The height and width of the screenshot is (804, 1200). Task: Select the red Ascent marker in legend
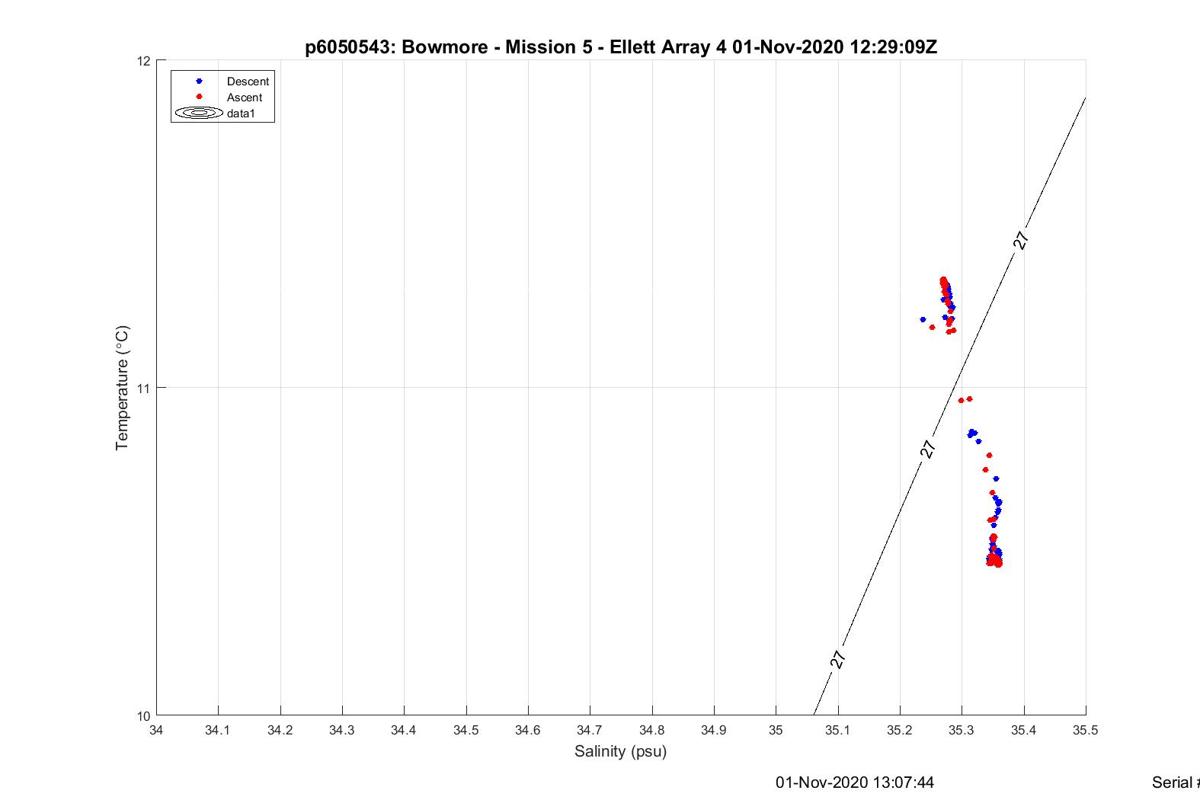199,97
